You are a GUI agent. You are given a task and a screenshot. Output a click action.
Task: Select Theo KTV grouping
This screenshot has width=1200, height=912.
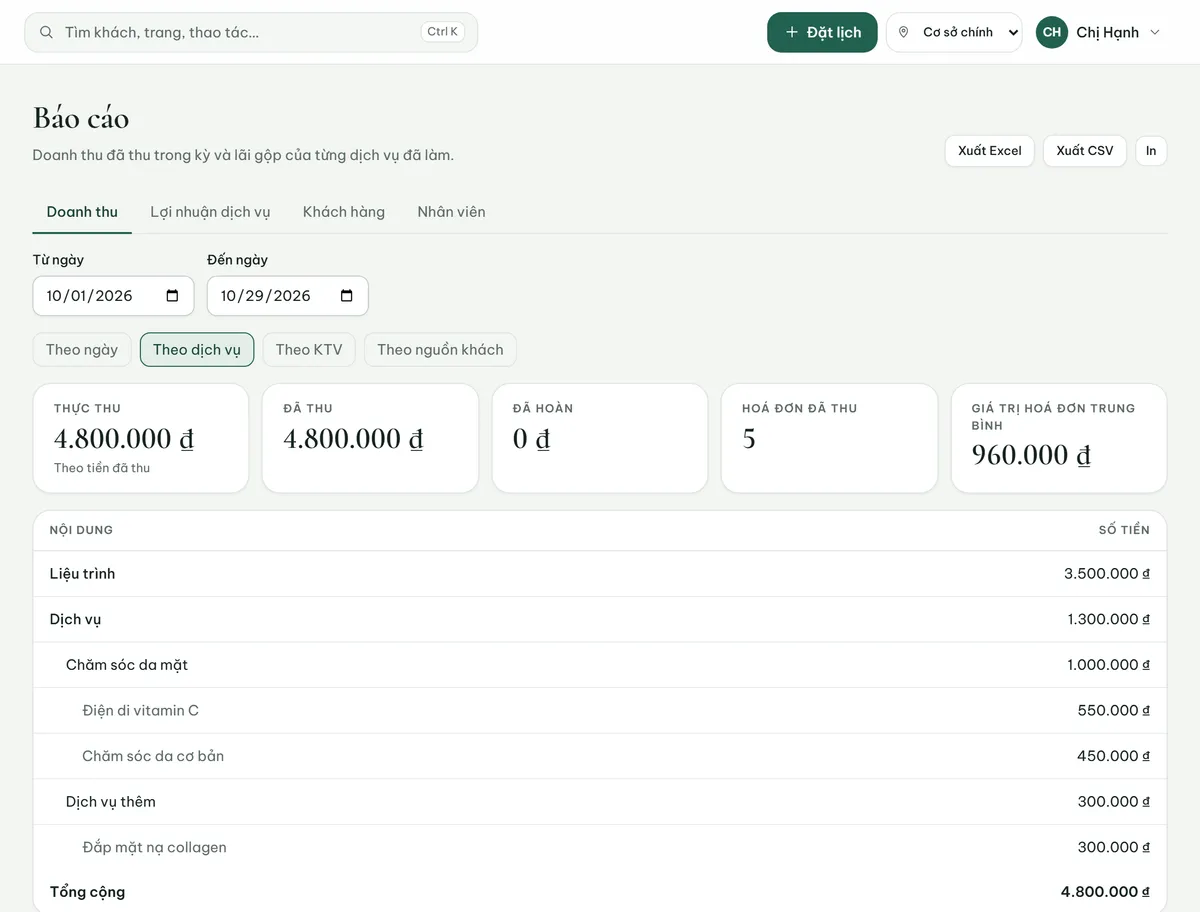[x=309, y=349]
